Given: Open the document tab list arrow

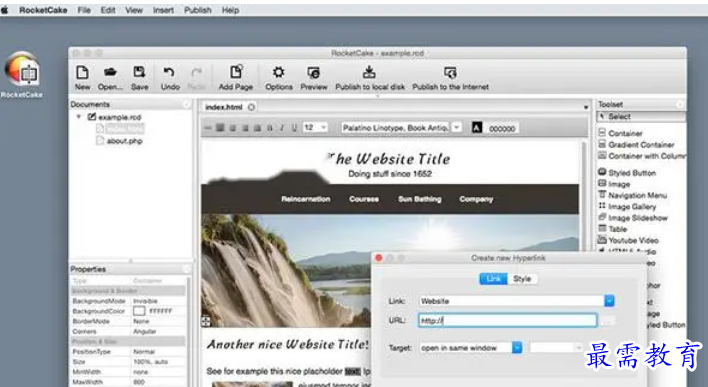Looking at the screenshot, I should (586, 107).
